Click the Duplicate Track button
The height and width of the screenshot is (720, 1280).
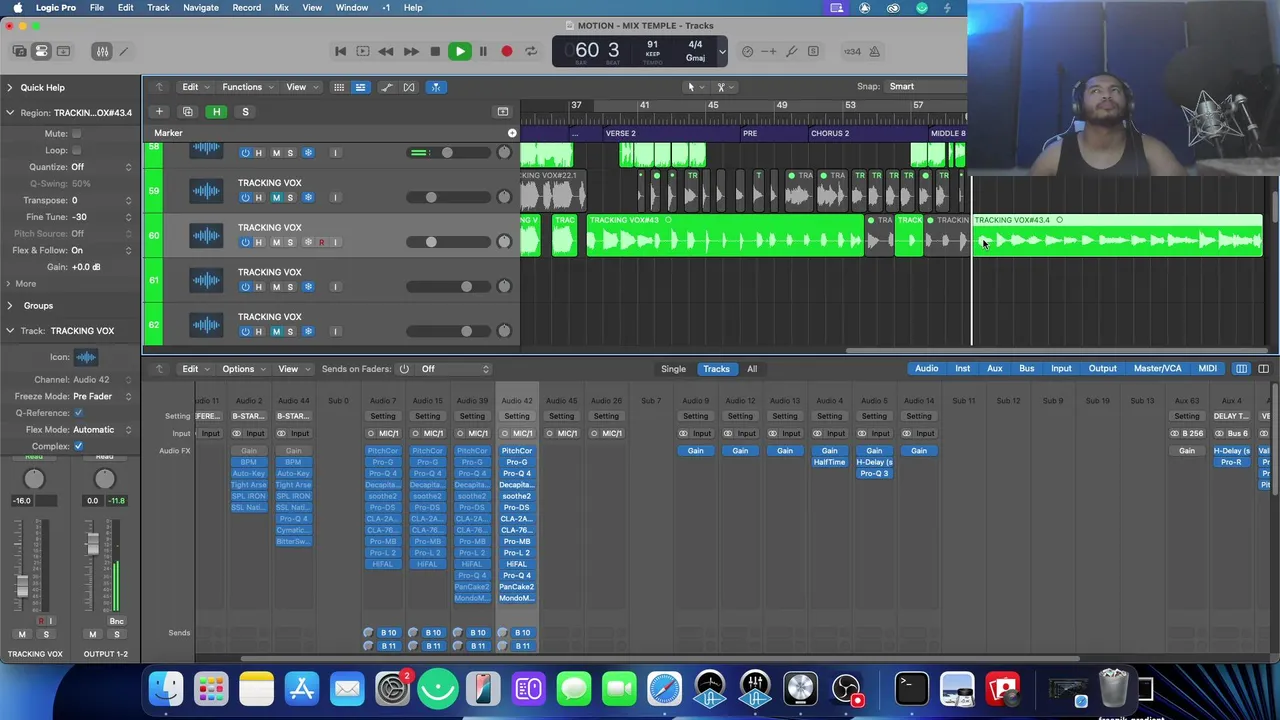(x=187, y=111)
